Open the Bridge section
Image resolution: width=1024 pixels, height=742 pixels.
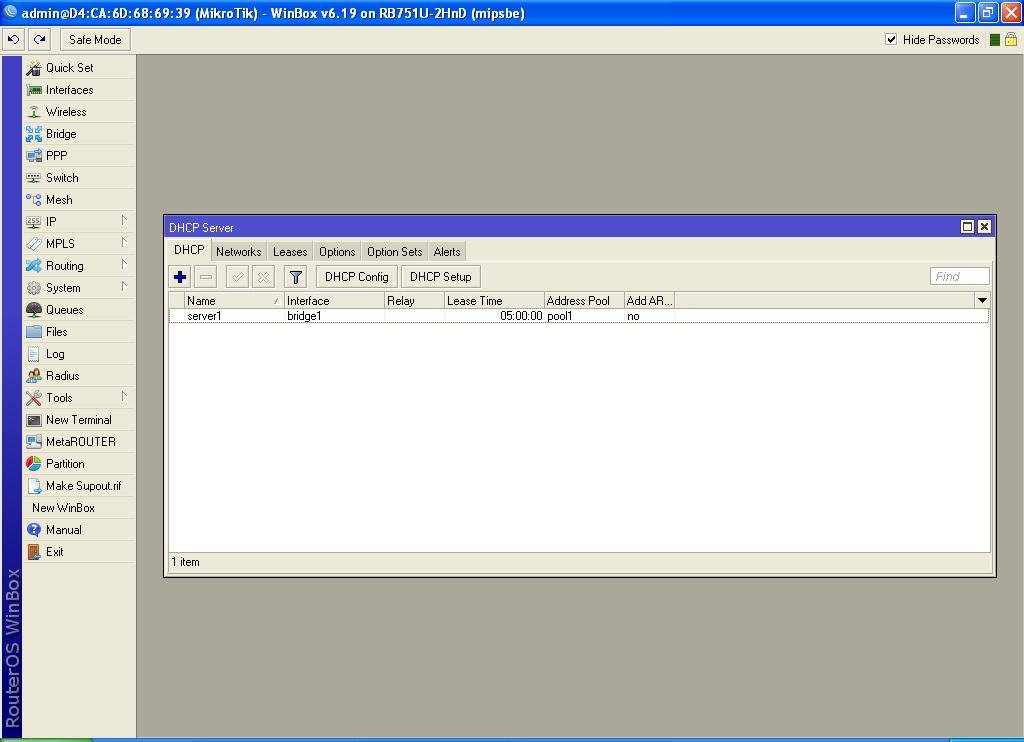tap(79, 134)
